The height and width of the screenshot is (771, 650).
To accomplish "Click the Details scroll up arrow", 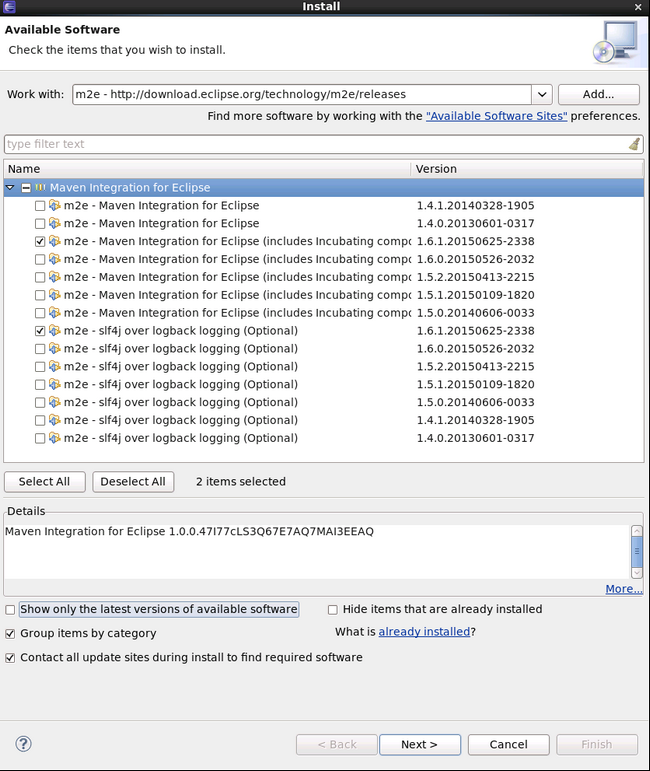I will pyautogui.click(x=637, y=531).
